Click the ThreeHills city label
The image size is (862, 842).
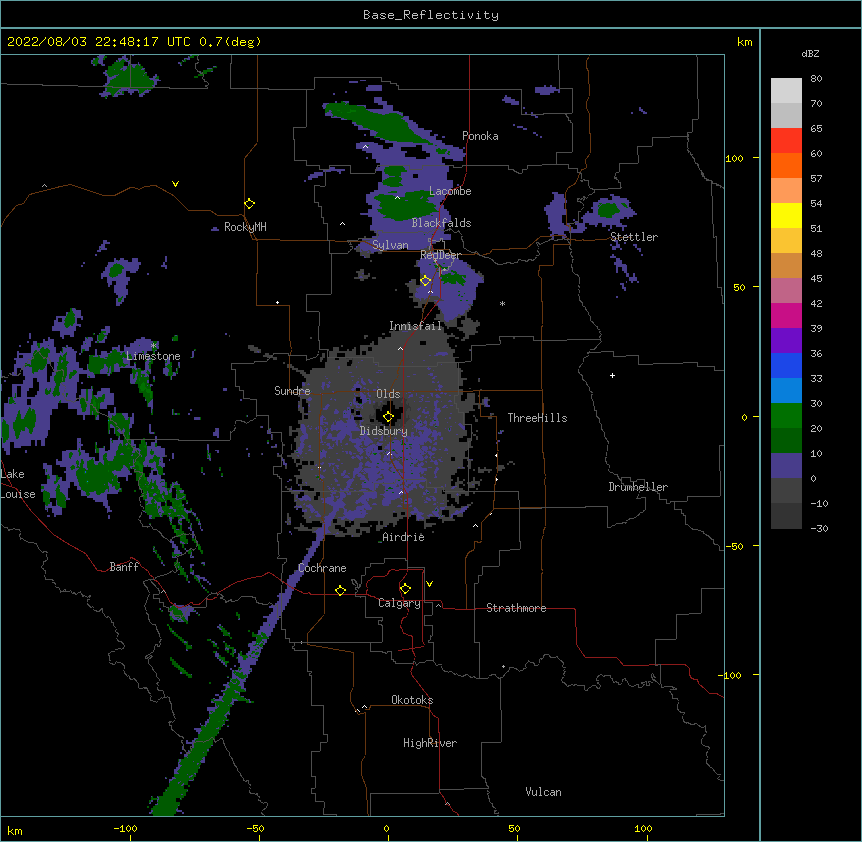[x=537, y=418]
